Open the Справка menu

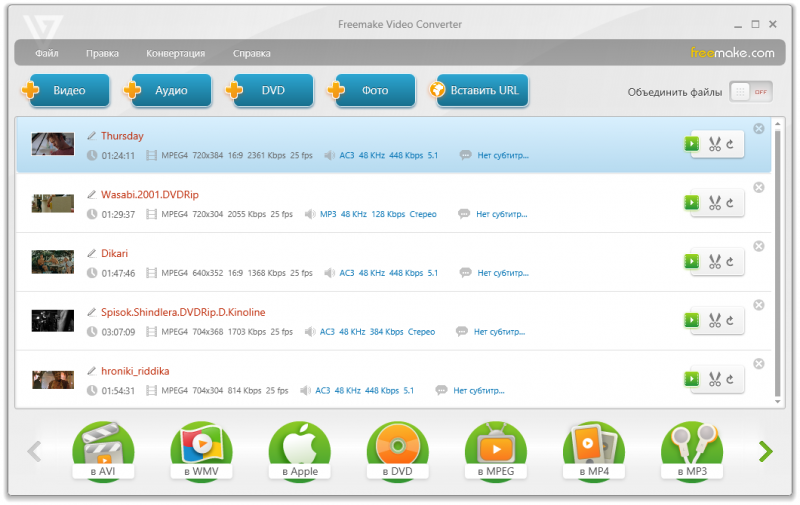pos(252,53)
